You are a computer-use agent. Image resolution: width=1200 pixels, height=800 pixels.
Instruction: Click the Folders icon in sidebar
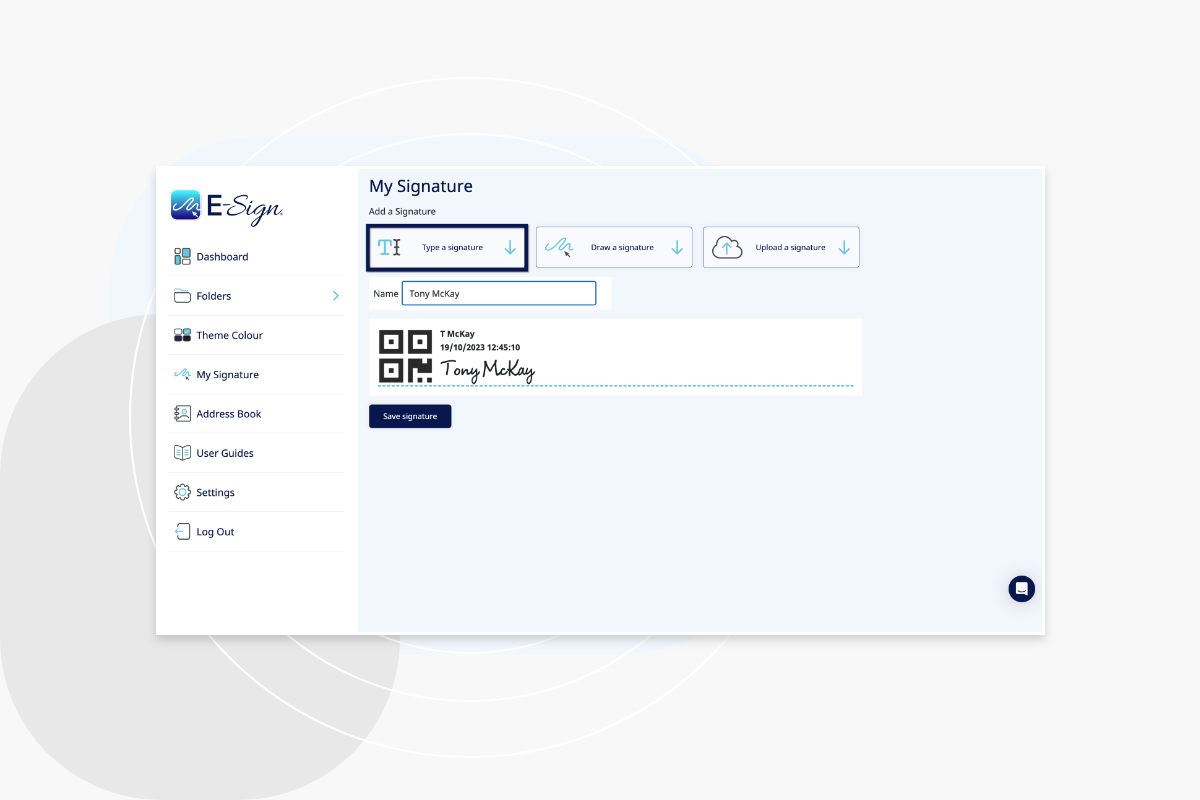tap(182, 296)
